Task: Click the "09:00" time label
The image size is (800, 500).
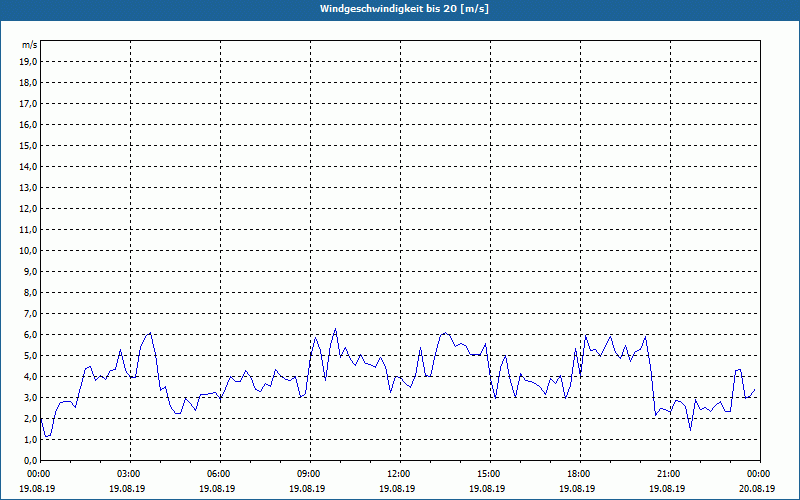Action: pos(310,474)
